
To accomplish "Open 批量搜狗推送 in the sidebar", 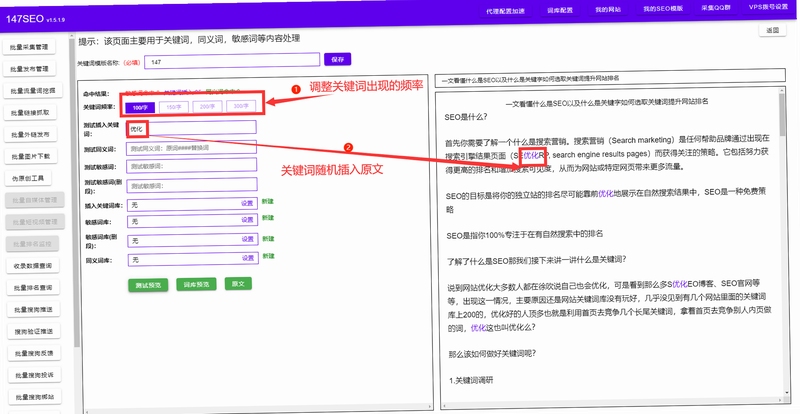I will (x=33, y=310).
